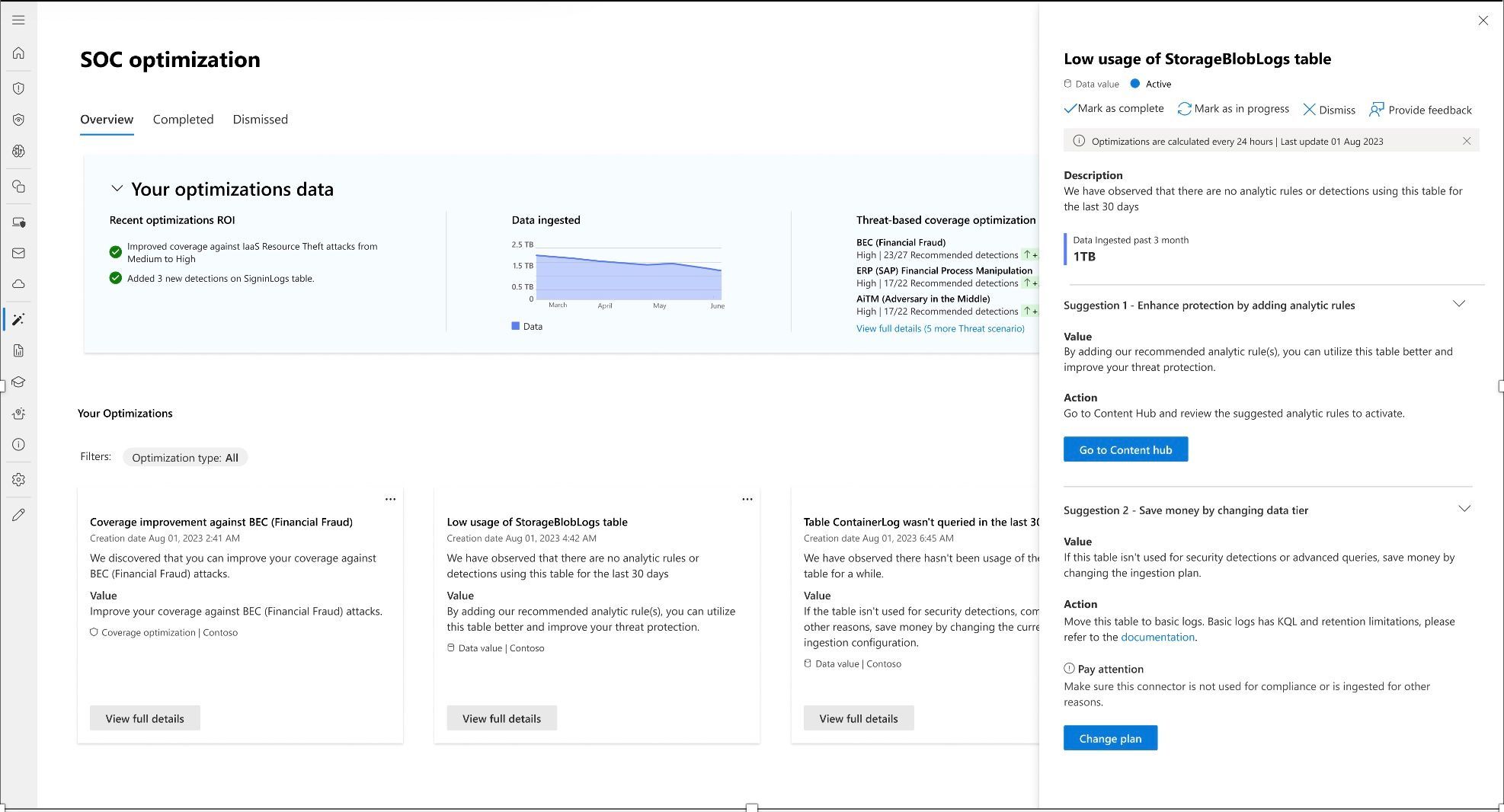This screenshot has width=1504, height=812.
Task: Open the Optimization type filter
Action: [185, 458]
